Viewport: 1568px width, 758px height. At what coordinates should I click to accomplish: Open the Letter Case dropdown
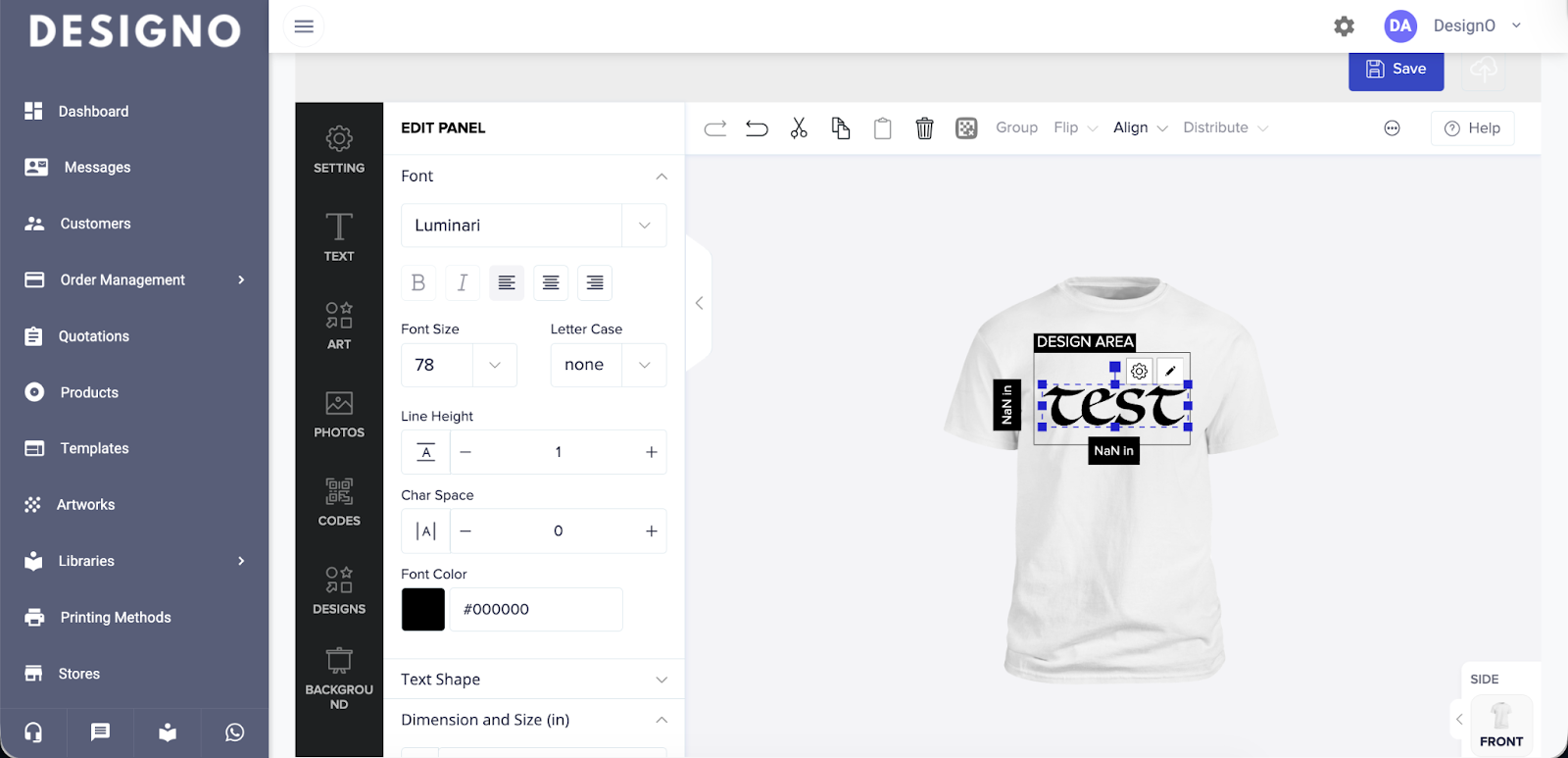(608, 365)
